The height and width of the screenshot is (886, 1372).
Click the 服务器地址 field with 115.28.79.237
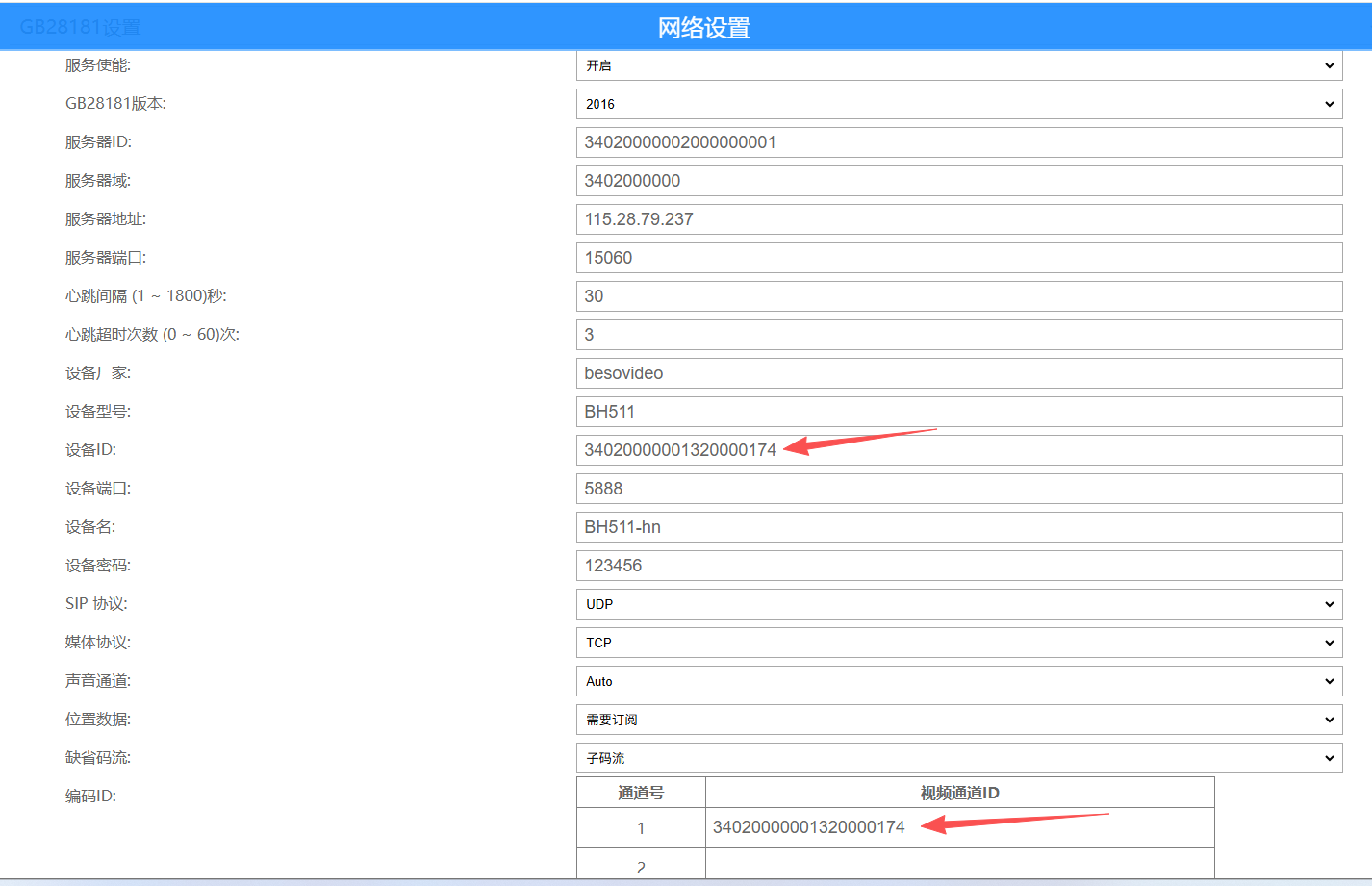tap(958, 219)
